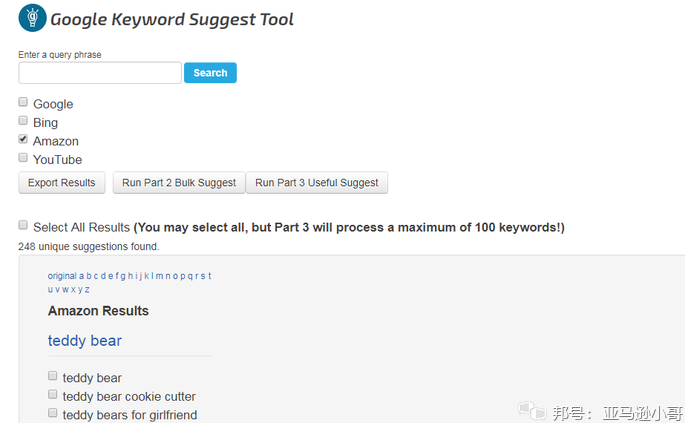Tick the Bing source checkbox
The image size is (685, 423).
[x=23, y=122]
